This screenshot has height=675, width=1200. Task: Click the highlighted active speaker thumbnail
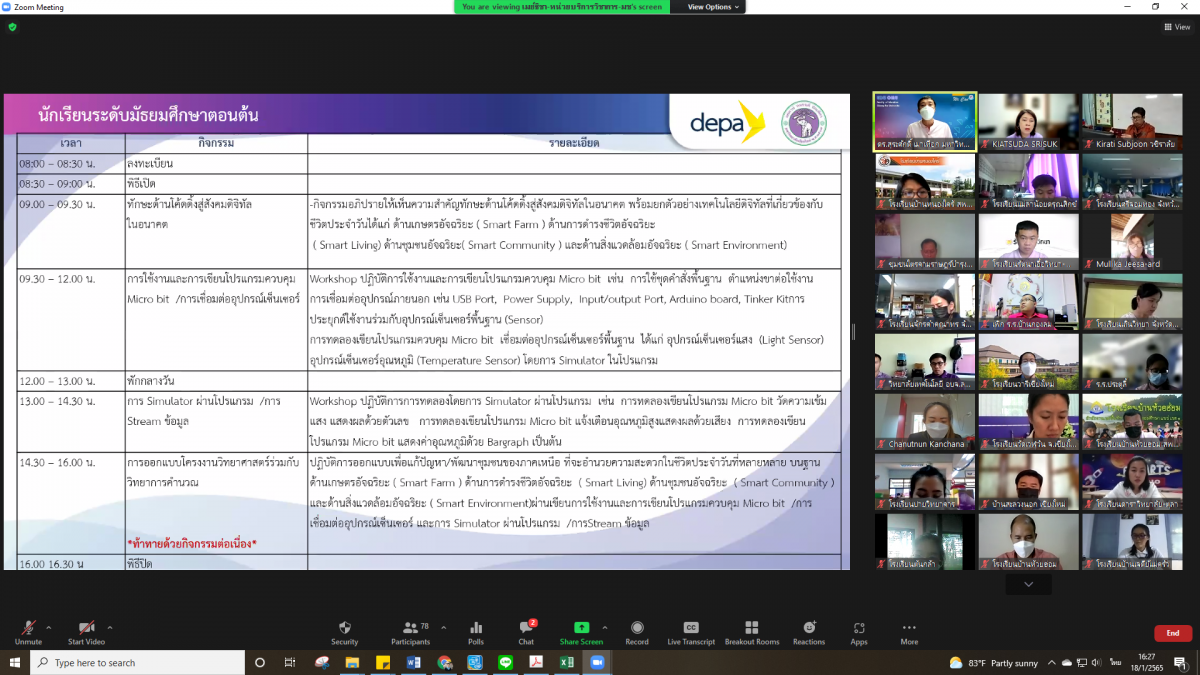click(x=925, y=121)
